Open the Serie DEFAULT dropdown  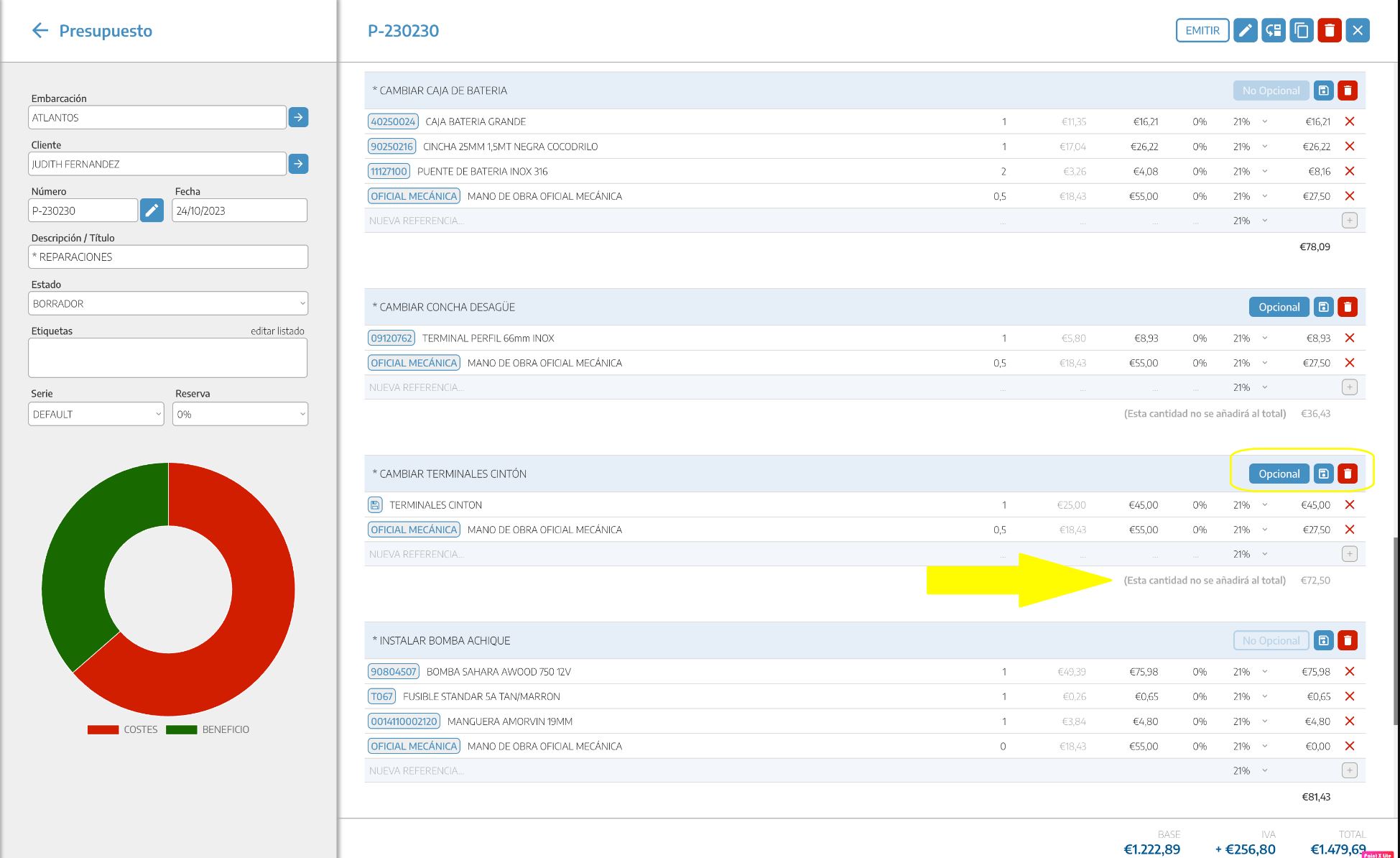tap(96, 414)
